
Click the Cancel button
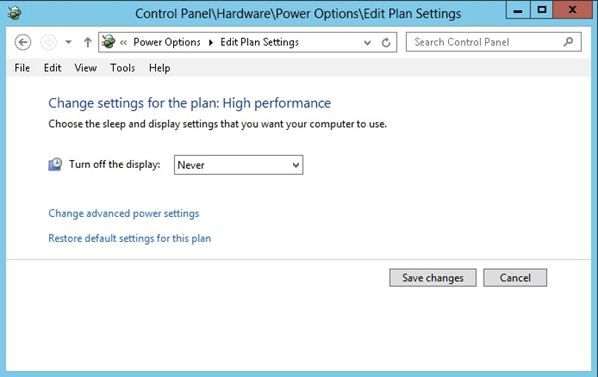515,278
